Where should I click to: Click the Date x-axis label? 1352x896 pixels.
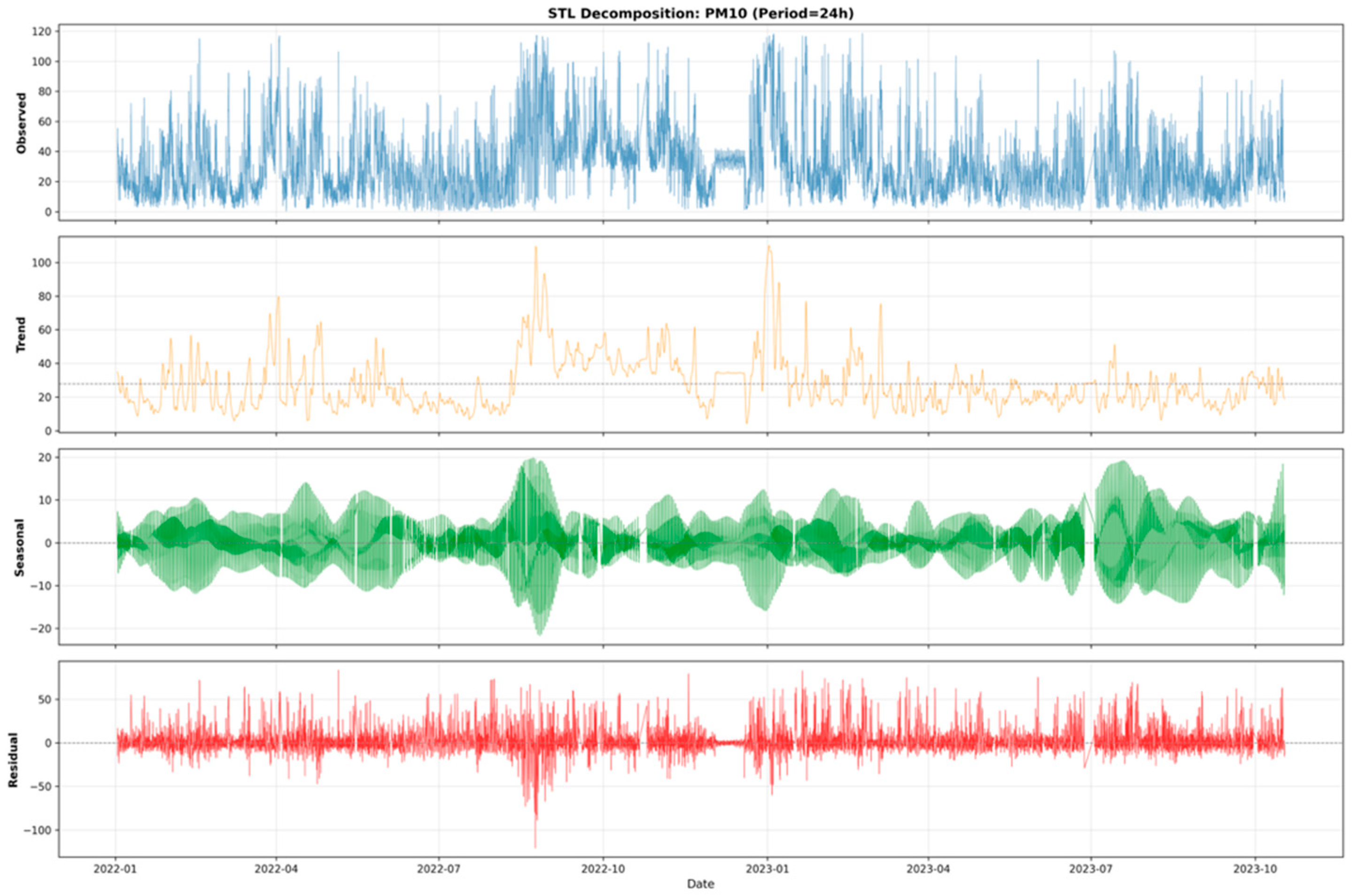[700, 884]
